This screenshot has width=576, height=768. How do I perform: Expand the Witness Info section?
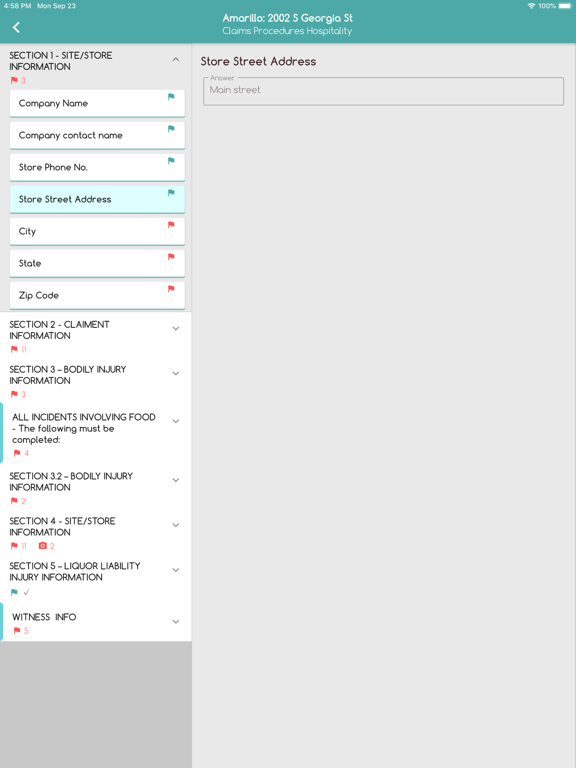pyautogui.click(x=175, y=622)
